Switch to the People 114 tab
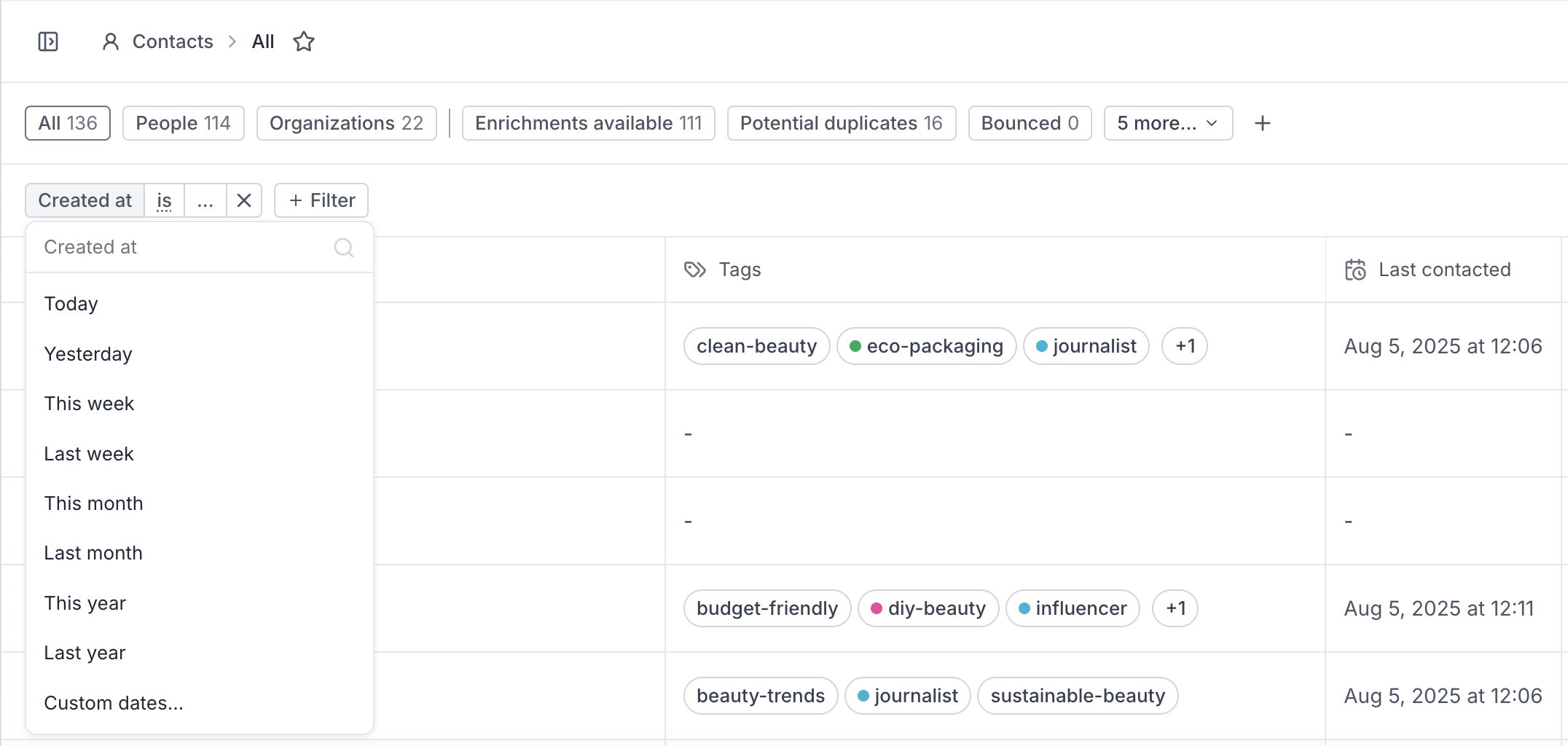 183,123
